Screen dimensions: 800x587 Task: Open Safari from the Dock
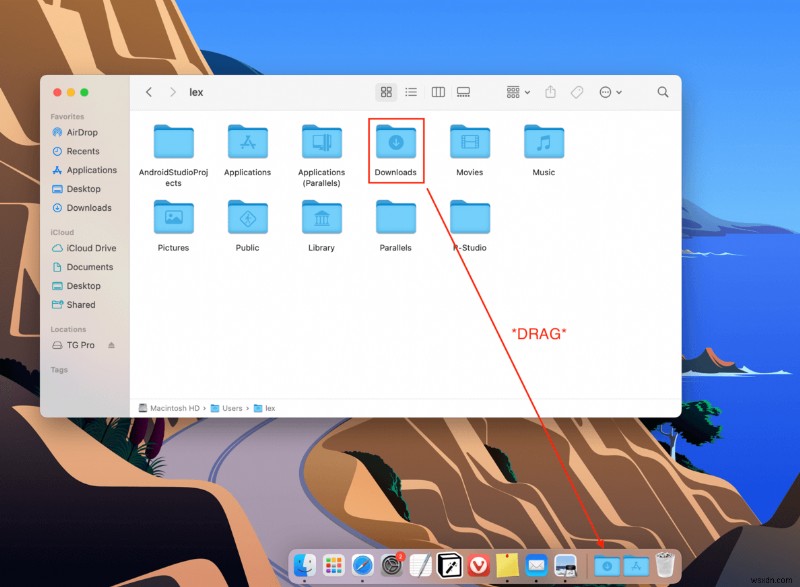click(x=361, y=563)
